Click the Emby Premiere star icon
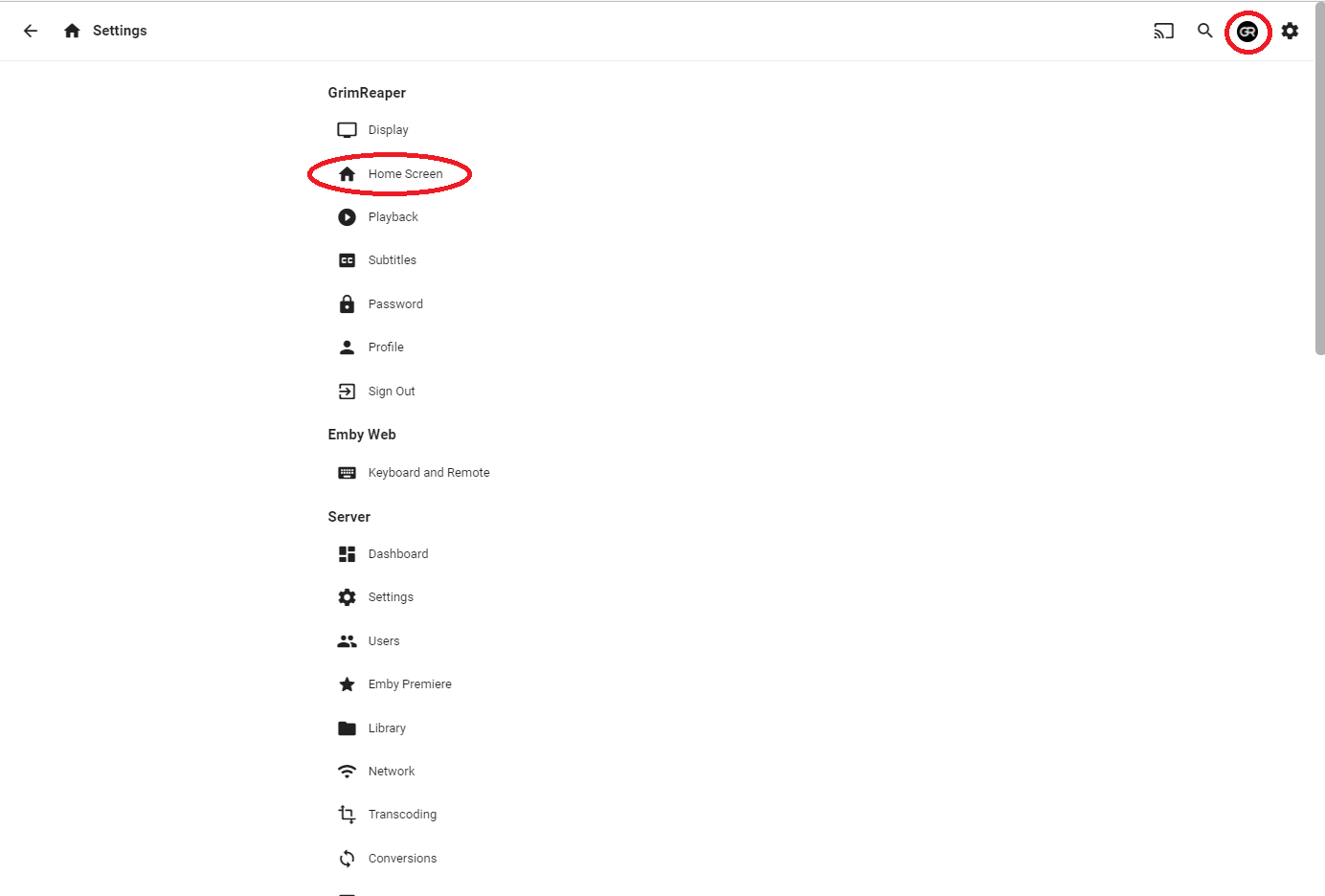Image resolution: width=1325 pixels, height=896 pixels. [x=347, y=684]
